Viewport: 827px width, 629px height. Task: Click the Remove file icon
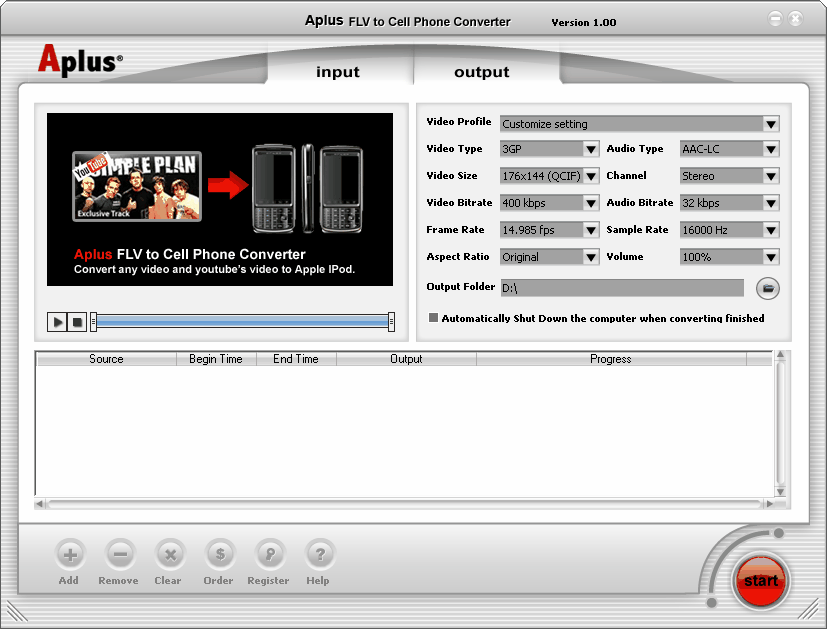[x=119, y=554]
